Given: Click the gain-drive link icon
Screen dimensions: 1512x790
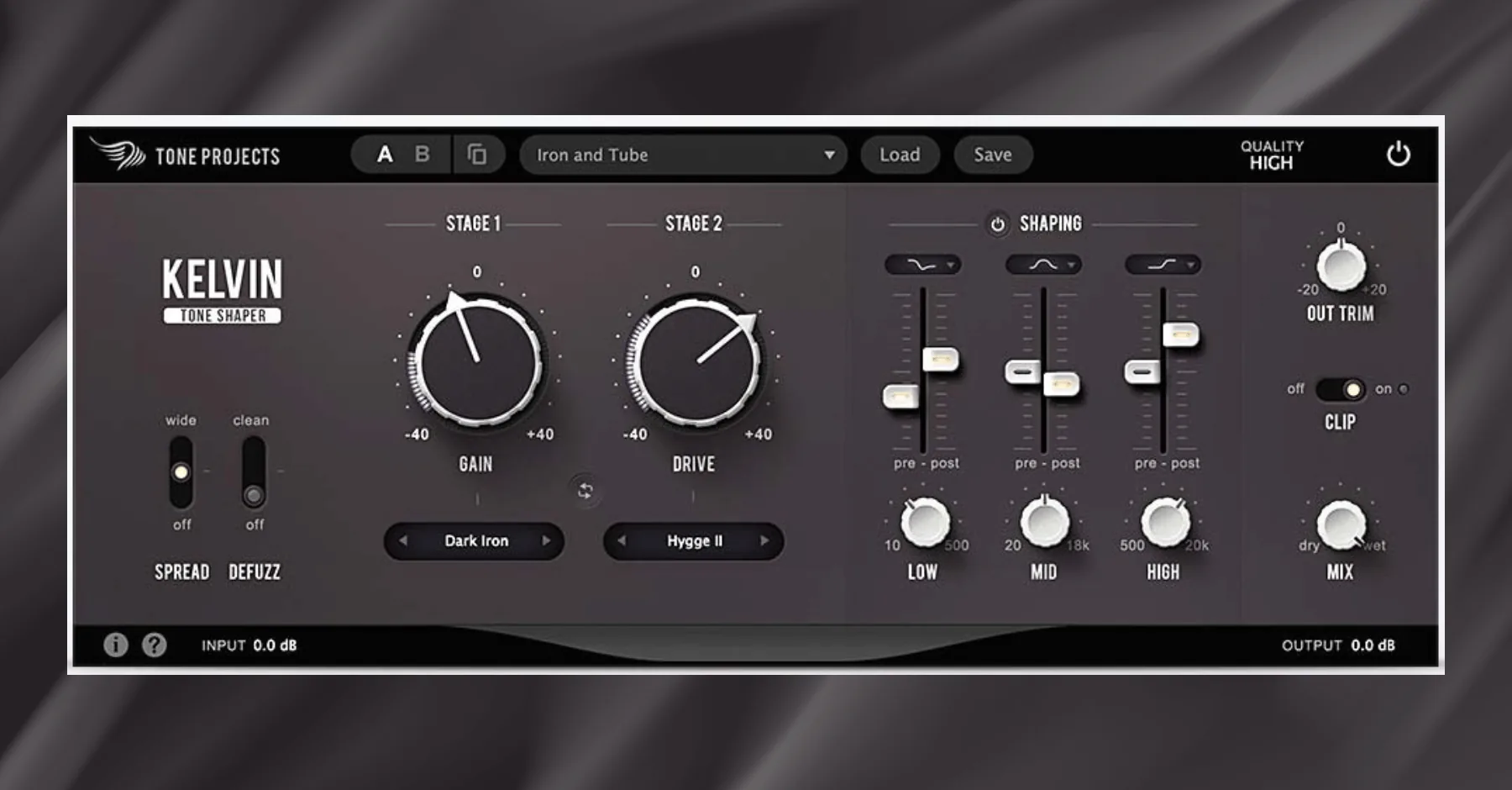Looking at the screenshot, I should (x=585, y=491).
